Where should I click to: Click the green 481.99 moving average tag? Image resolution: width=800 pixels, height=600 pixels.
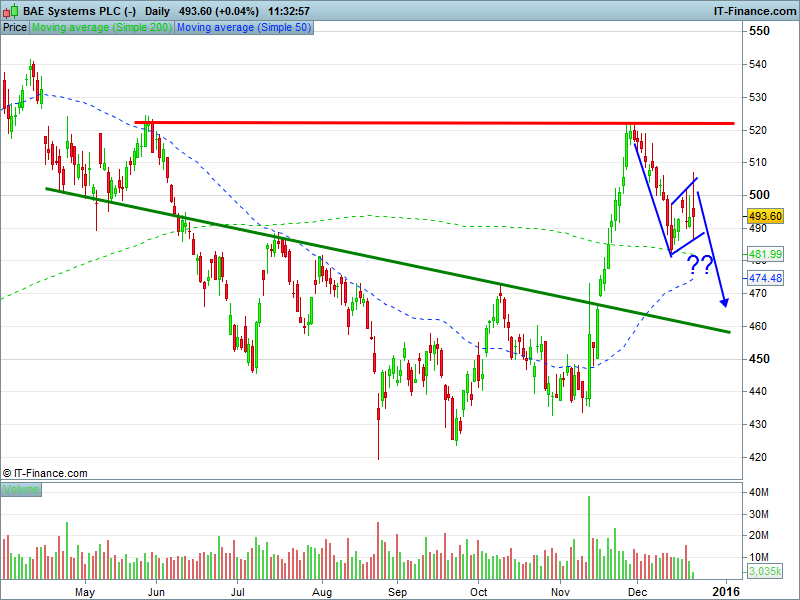click(x=764, y=254)
